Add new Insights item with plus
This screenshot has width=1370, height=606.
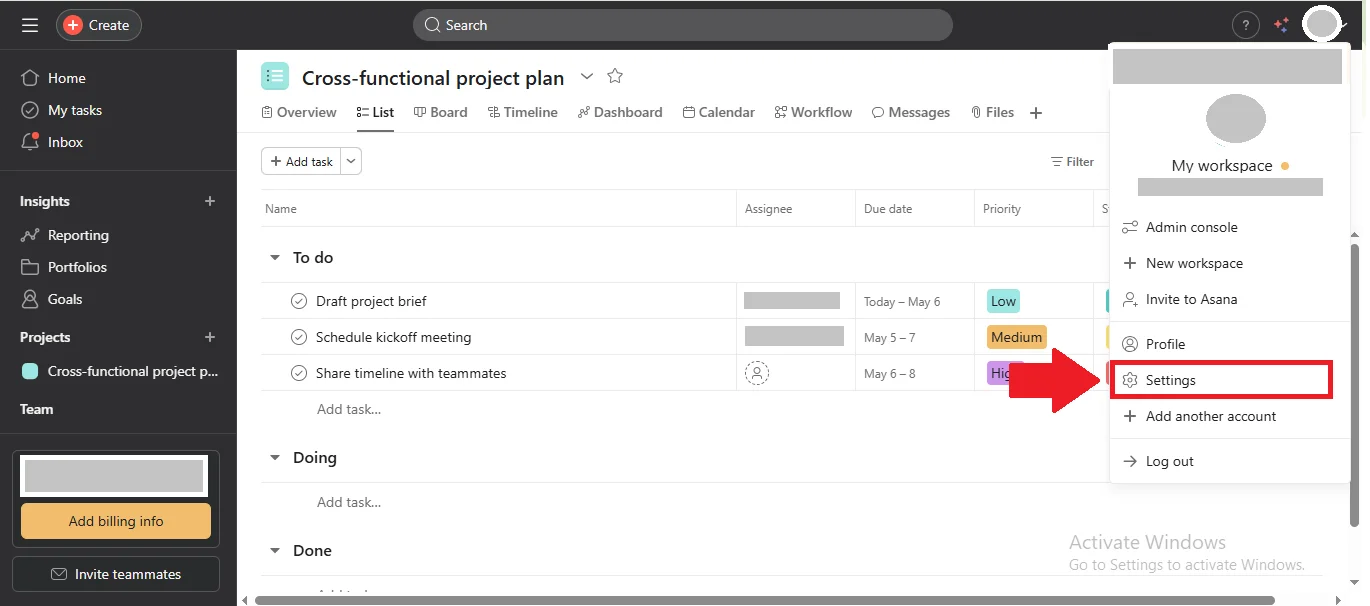(210, 201)
